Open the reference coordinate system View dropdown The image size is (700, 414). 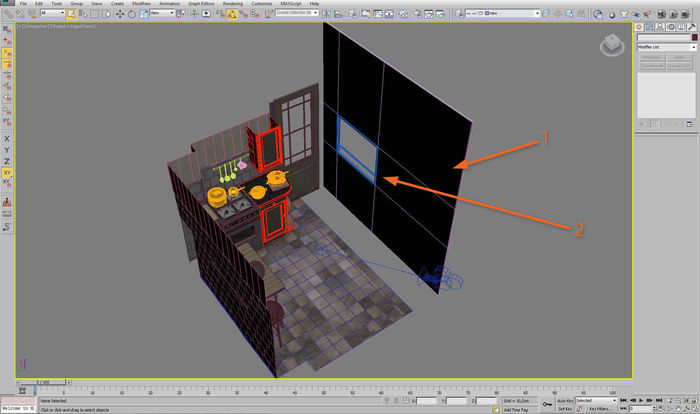click(162, 13)
